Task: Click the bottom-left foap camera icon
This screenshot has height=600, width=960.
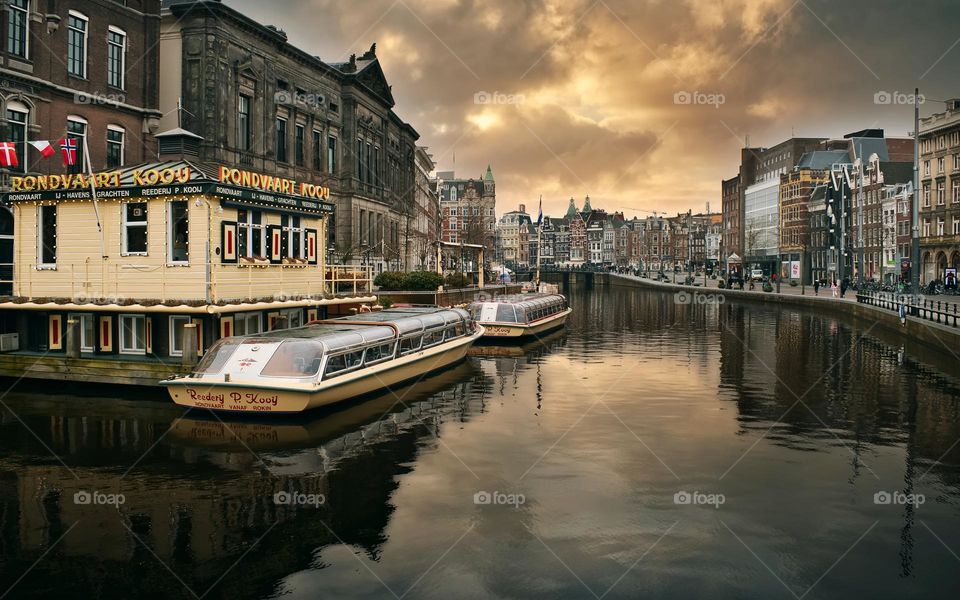Action: (x=83, y=496)
